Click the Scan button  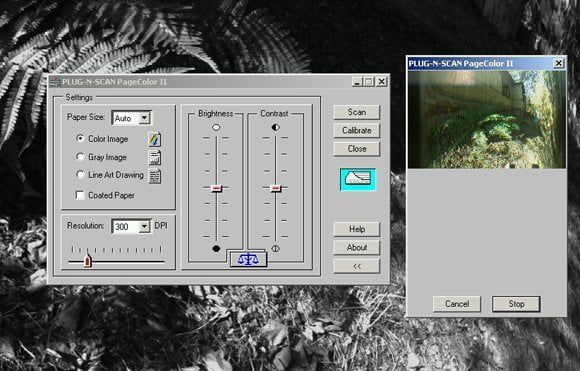[x=357, y=112]
